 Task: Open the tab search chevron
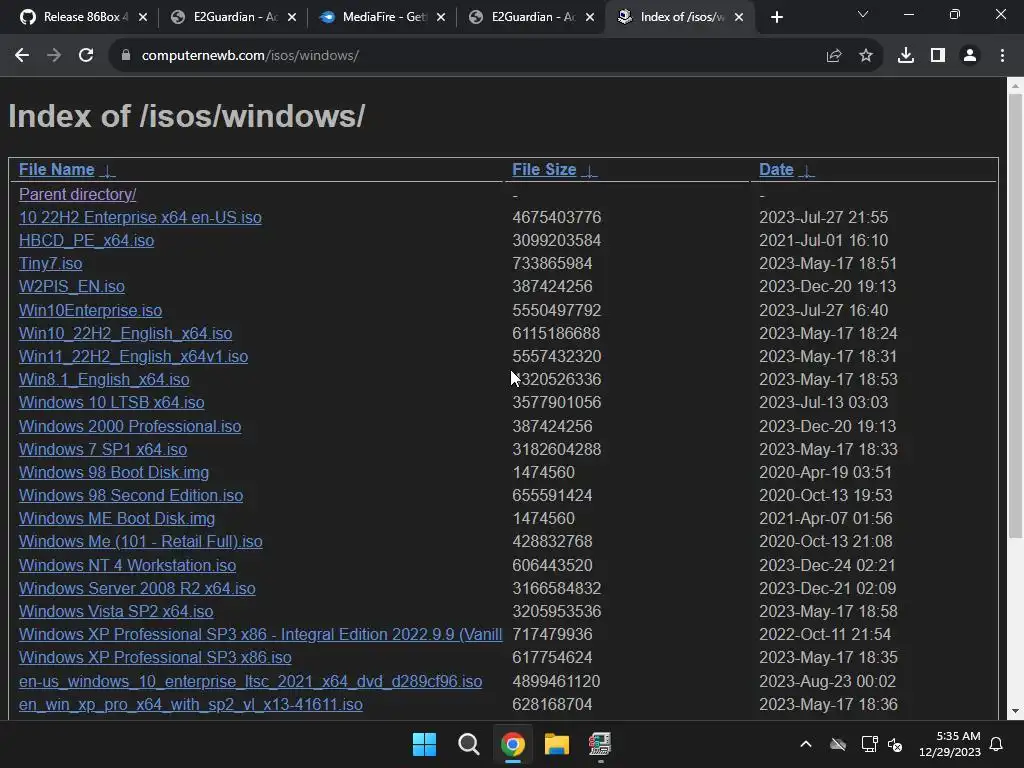tap(863, 14)
